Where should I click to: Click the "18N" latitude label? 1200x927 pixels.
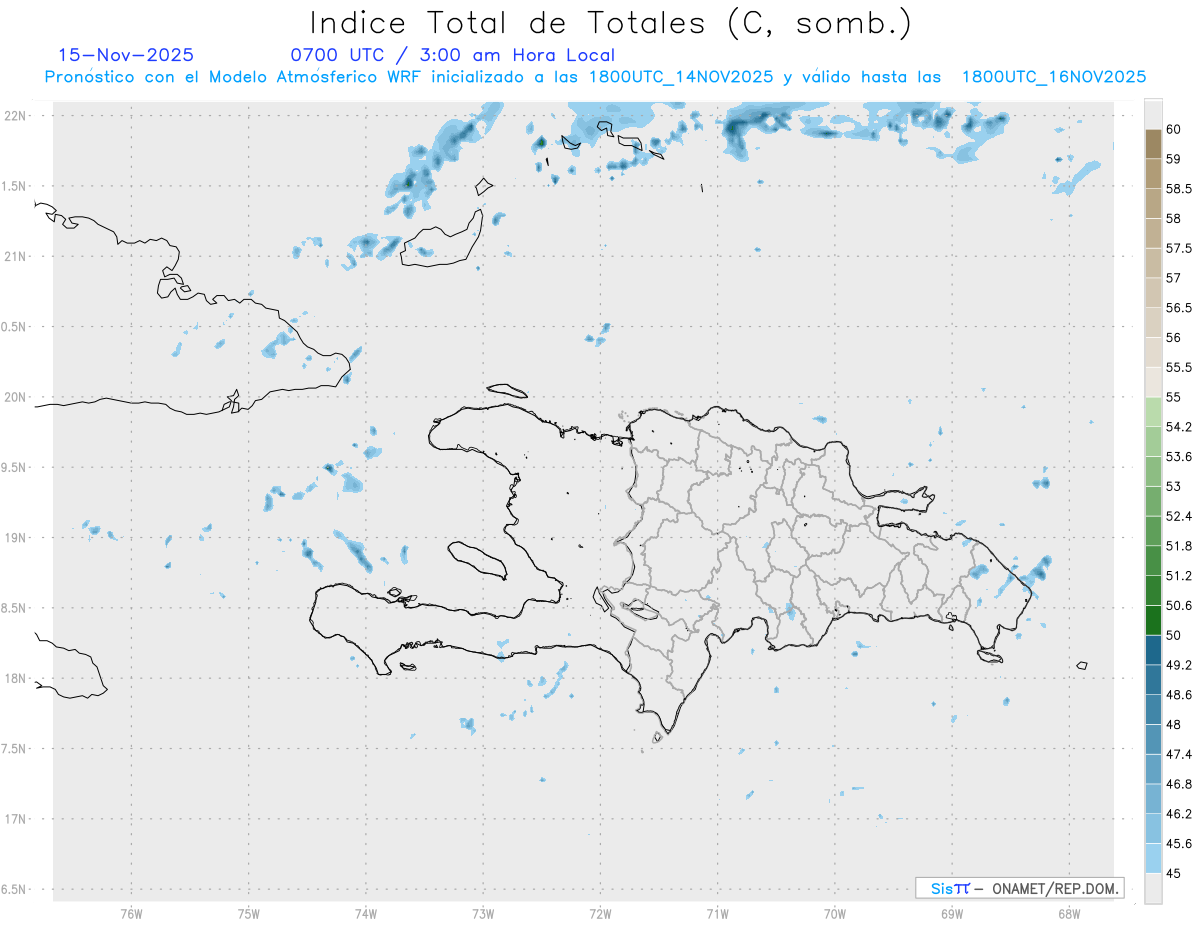coord(17,678)
